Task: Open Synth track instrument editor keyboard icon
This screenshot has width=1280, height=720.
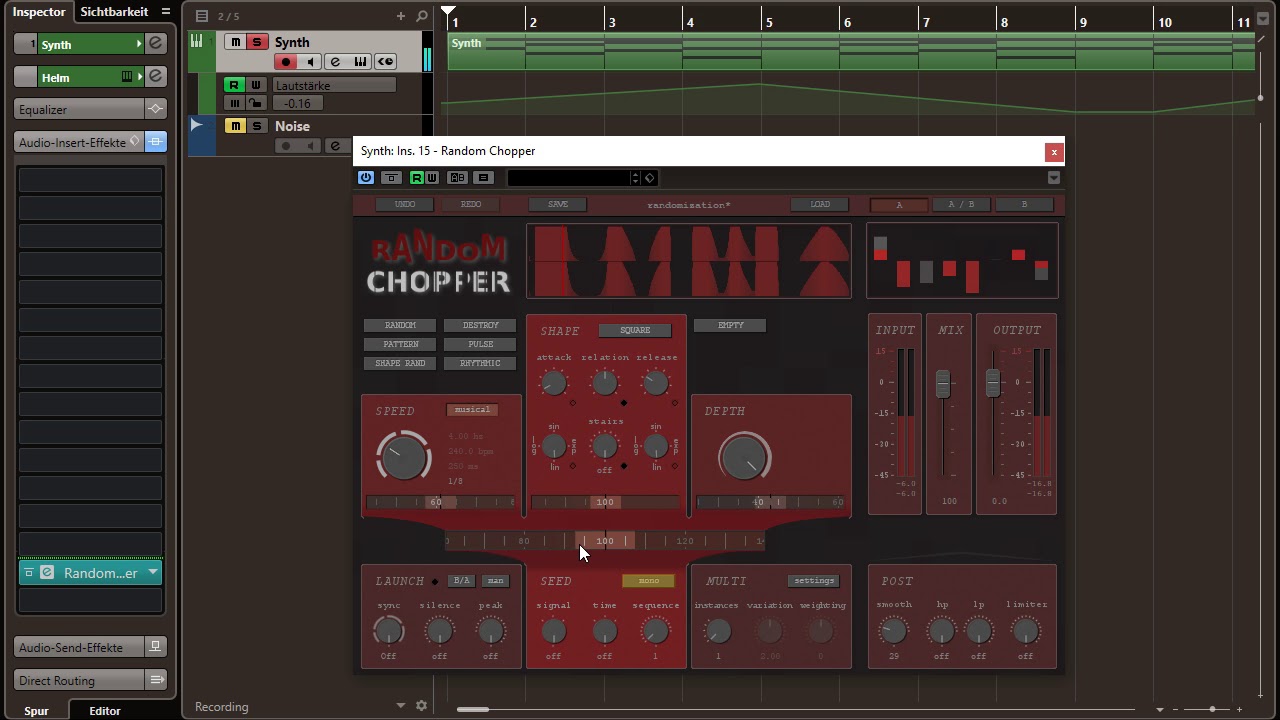Action: 360,62
